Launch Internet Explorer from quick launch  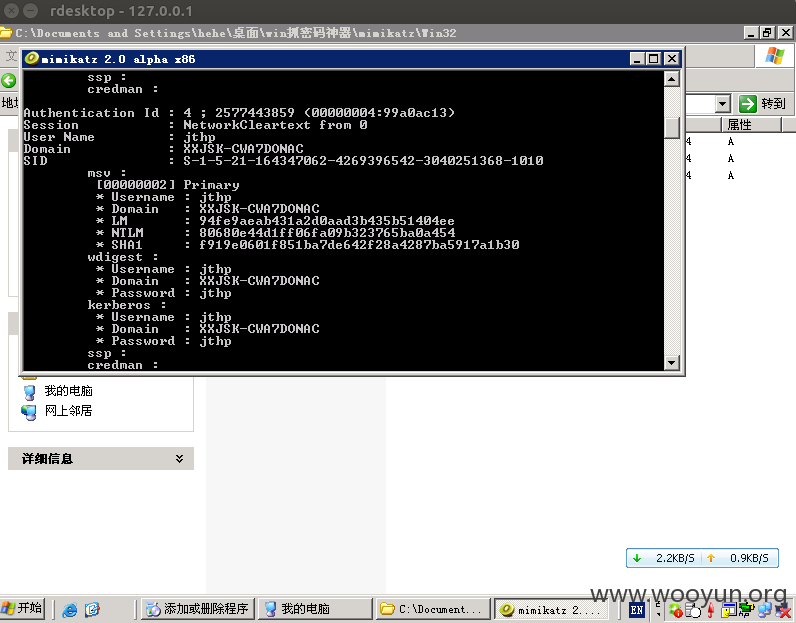pyautogui.click(x=70, y=609)
